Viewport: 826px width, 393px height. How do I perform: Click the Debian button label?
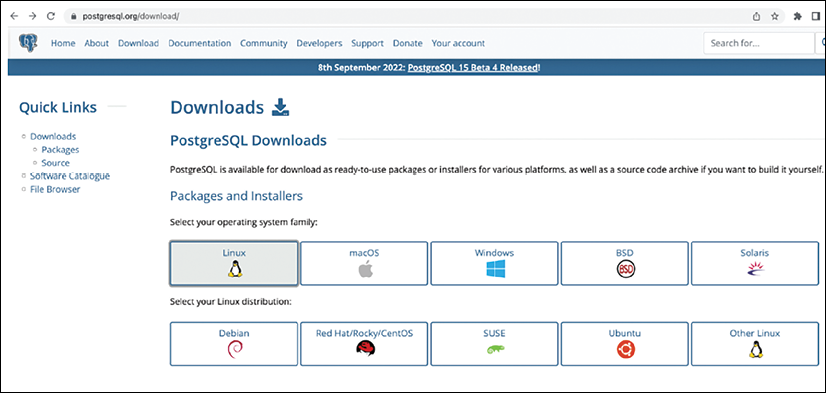[234, 333]
